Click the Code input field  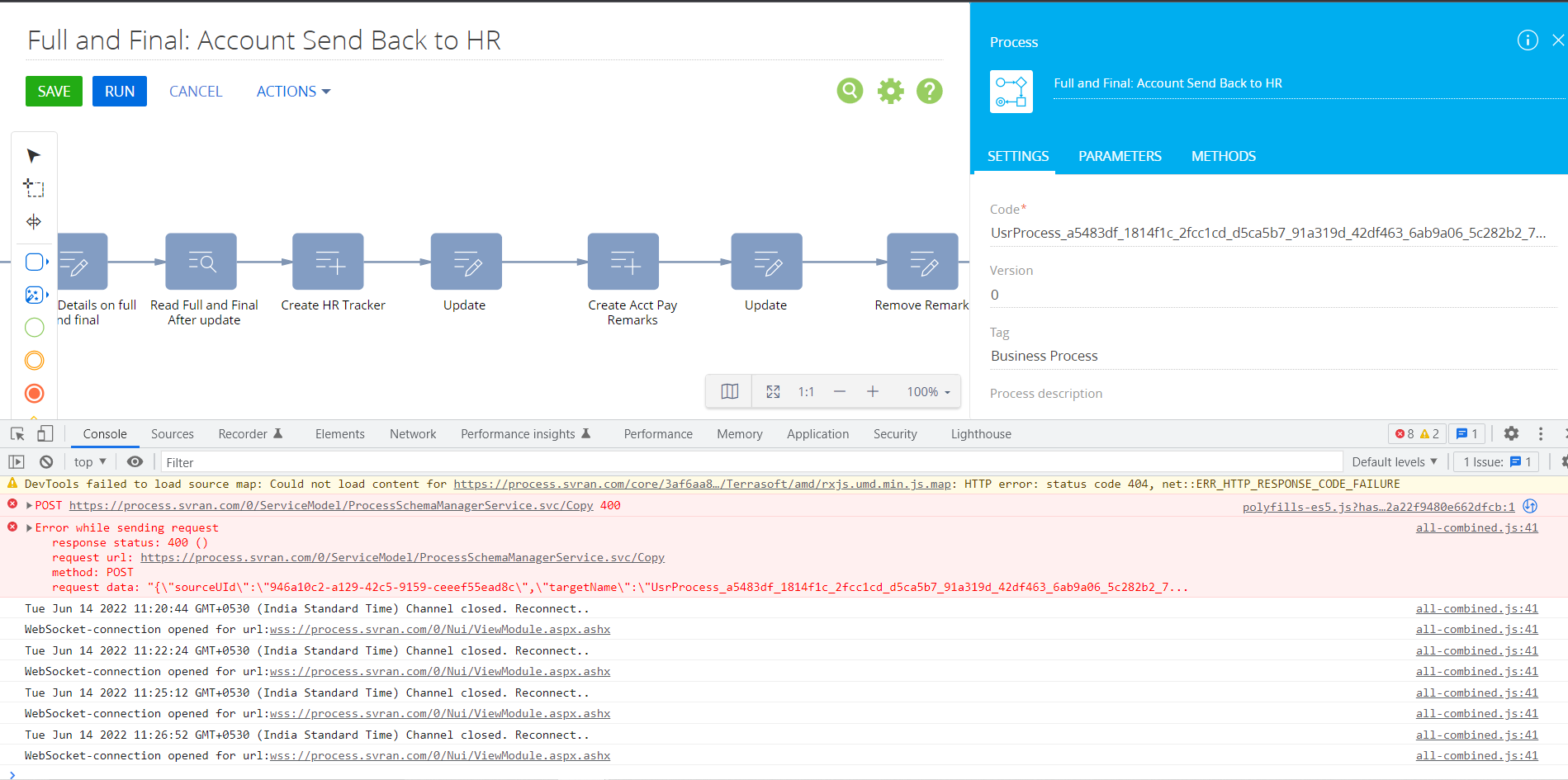[1273, 233]
